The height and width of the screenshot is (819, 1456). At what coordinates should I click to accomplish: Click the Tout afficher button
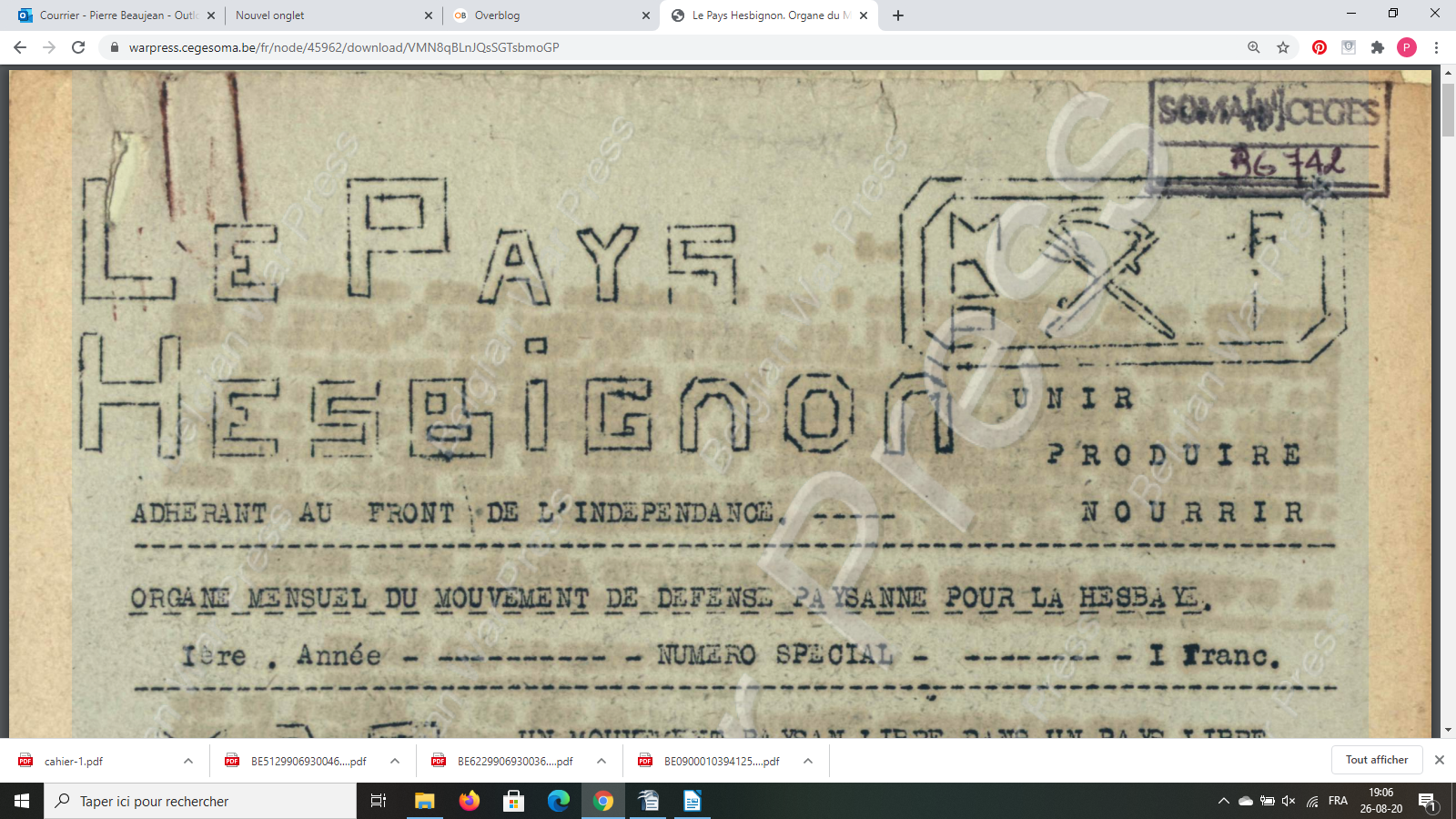point(1376,760)
